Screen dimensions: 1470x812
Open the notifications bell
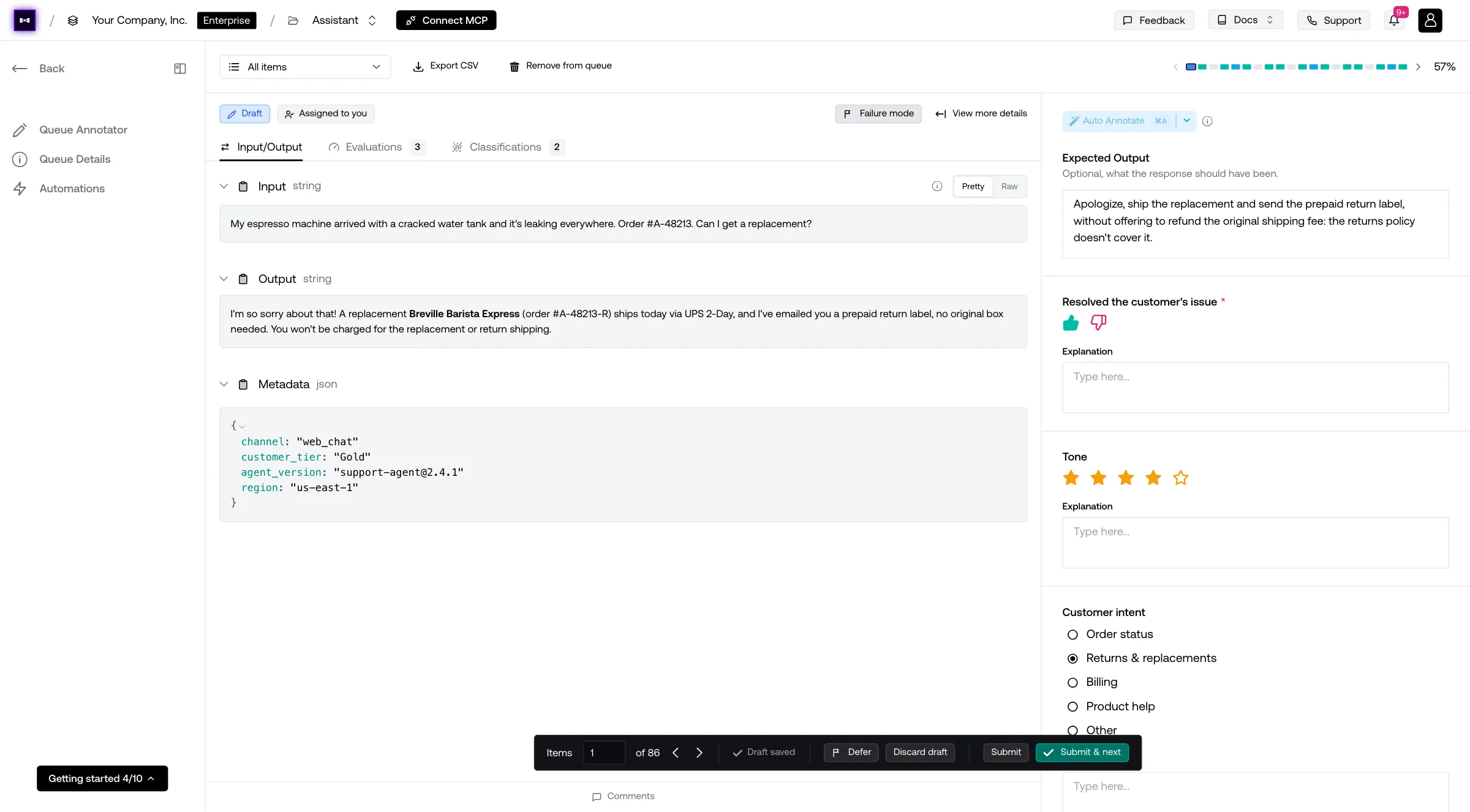point(1394,20)
